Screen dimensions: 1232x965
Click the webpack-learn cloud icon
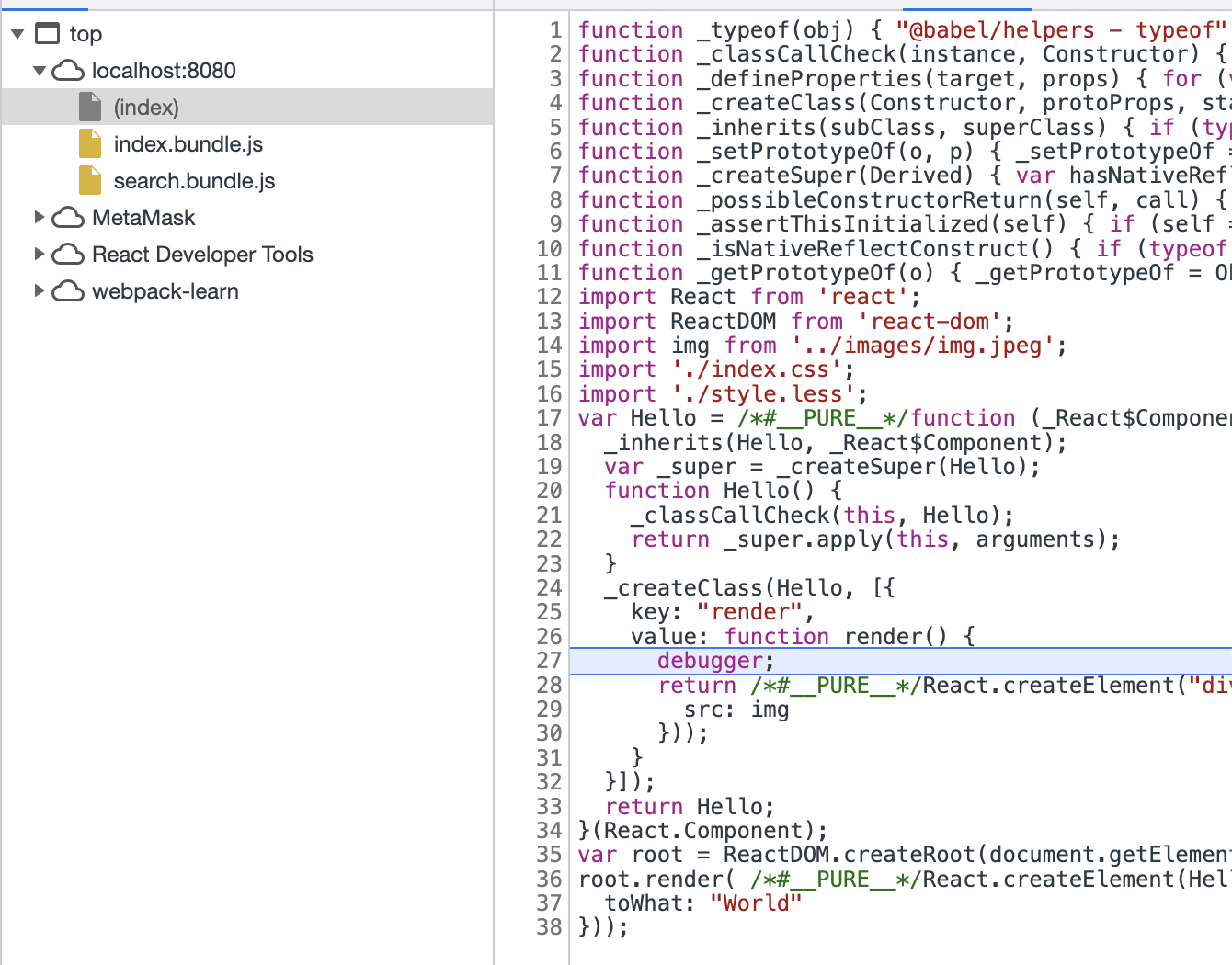click(x=68, y=291)
